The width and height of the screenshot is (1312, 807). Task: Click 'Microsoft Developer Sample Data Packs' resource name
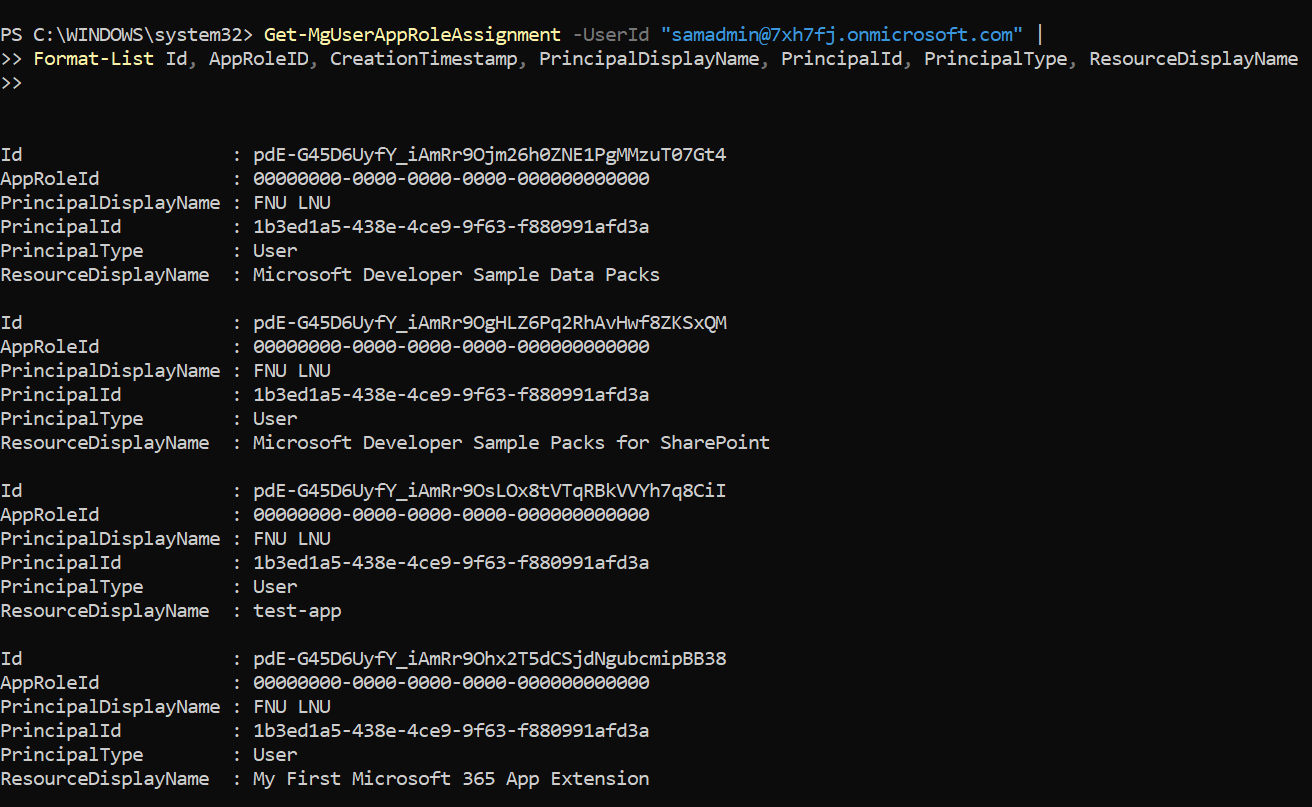(456, 275)
